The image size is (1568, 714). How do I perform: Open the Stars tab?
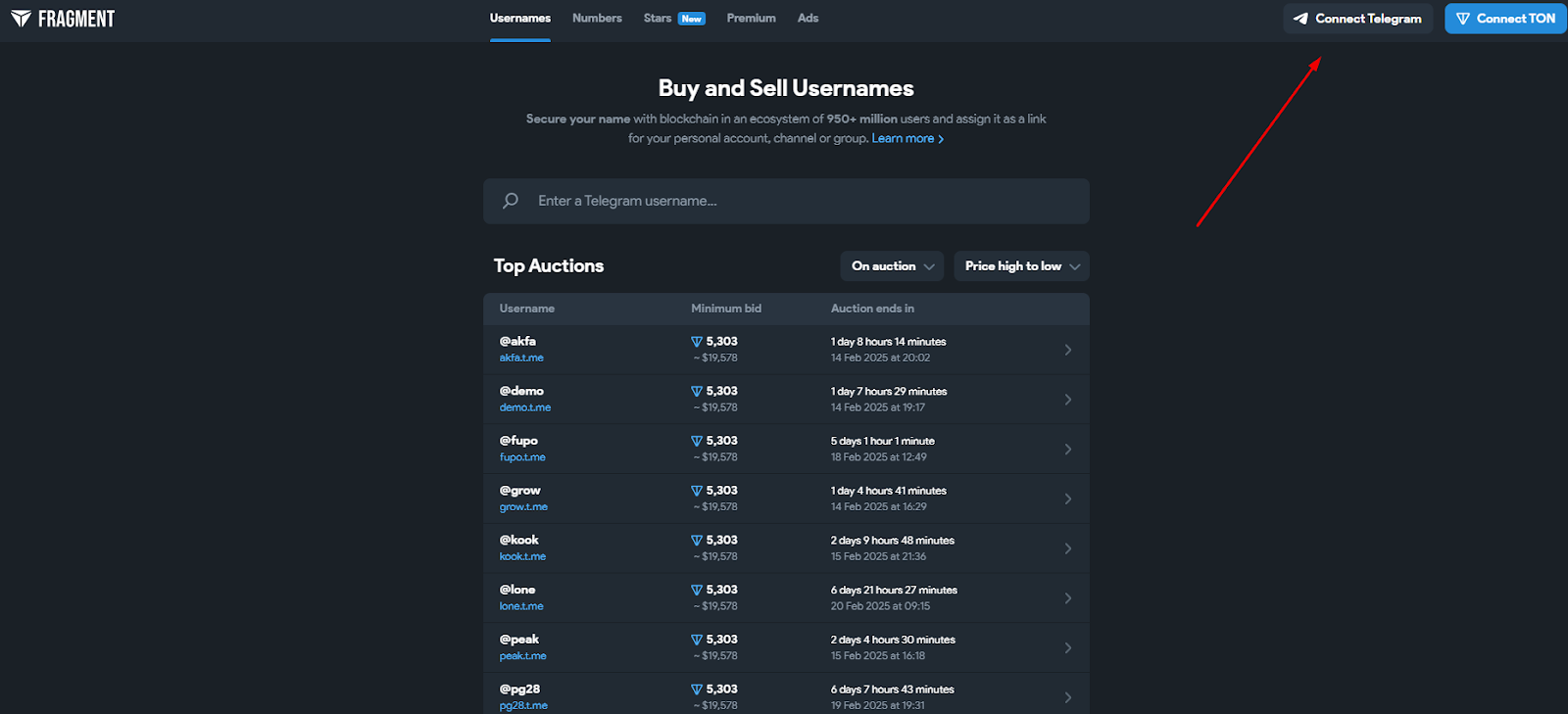(x=658, y=19)
